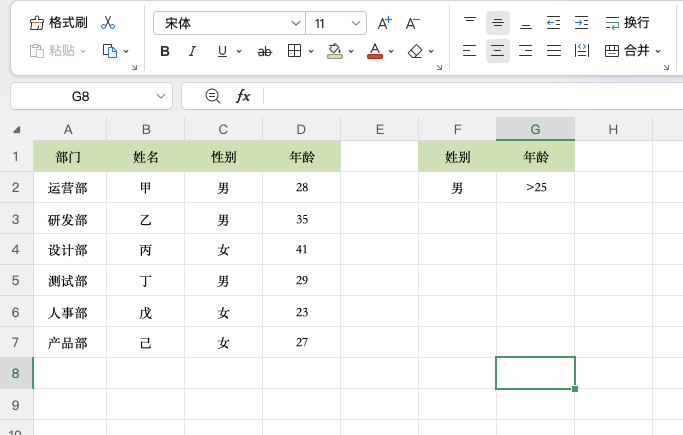Click the zoom magnifier icon in formula bar

point(213,96)
